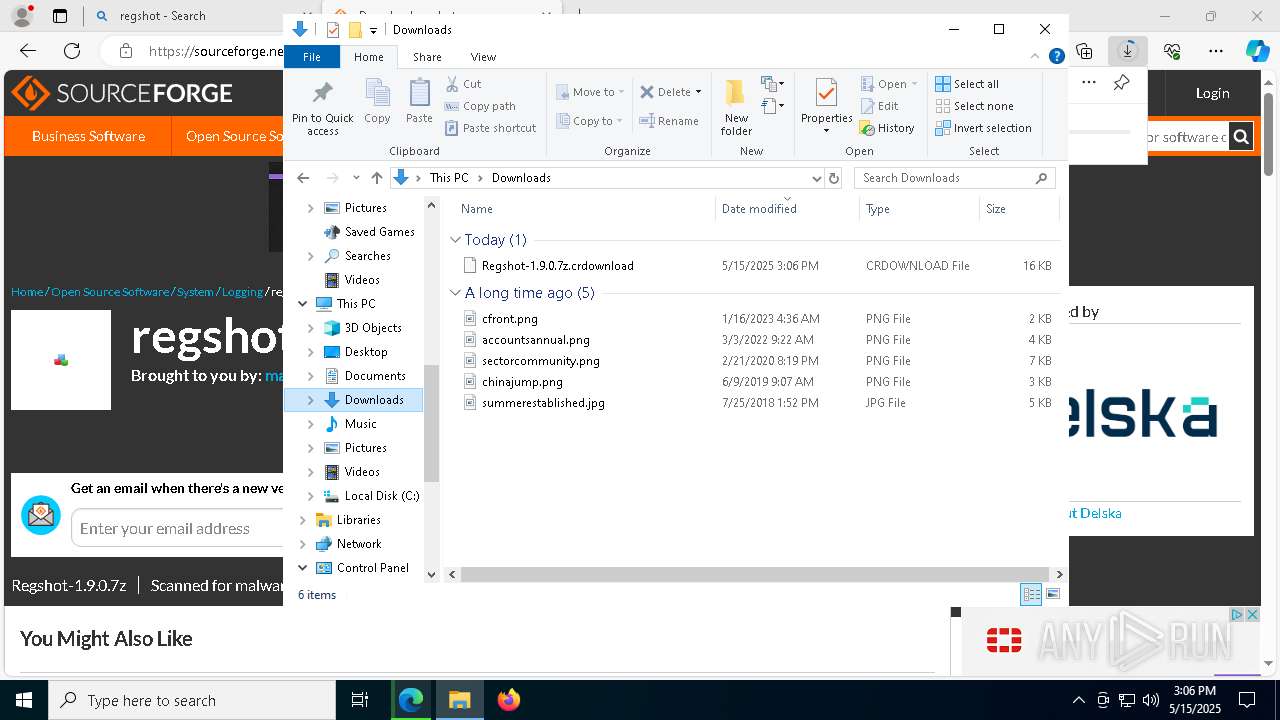
Task: Click the Paste ribbon icon
Action: coord(419,103)
